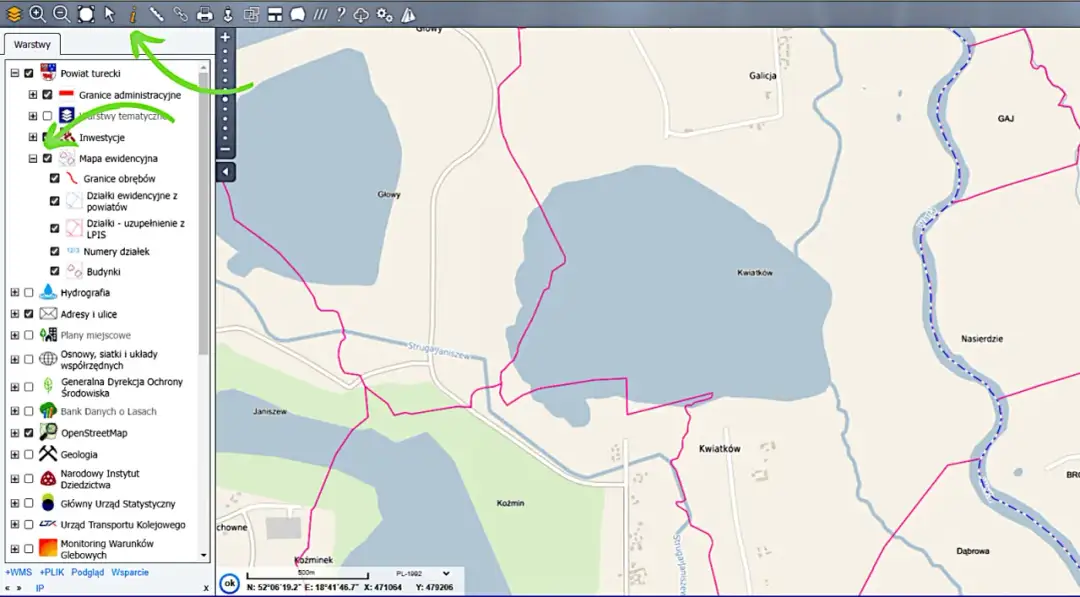This screenshot has height=597, width=1080.
Task: Click the zoom to full extent icon
Action: [86, 14]
